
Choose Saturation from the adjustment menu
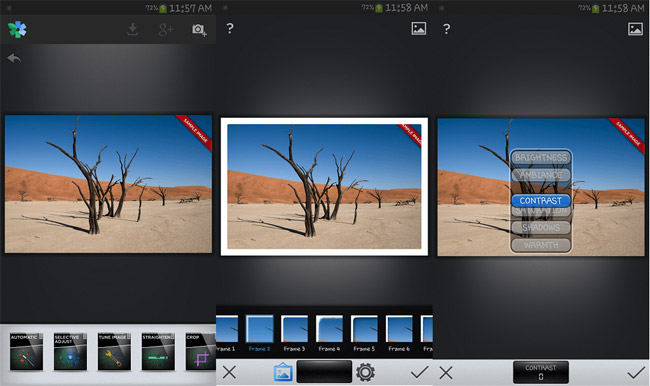click(x=541, y=211)
